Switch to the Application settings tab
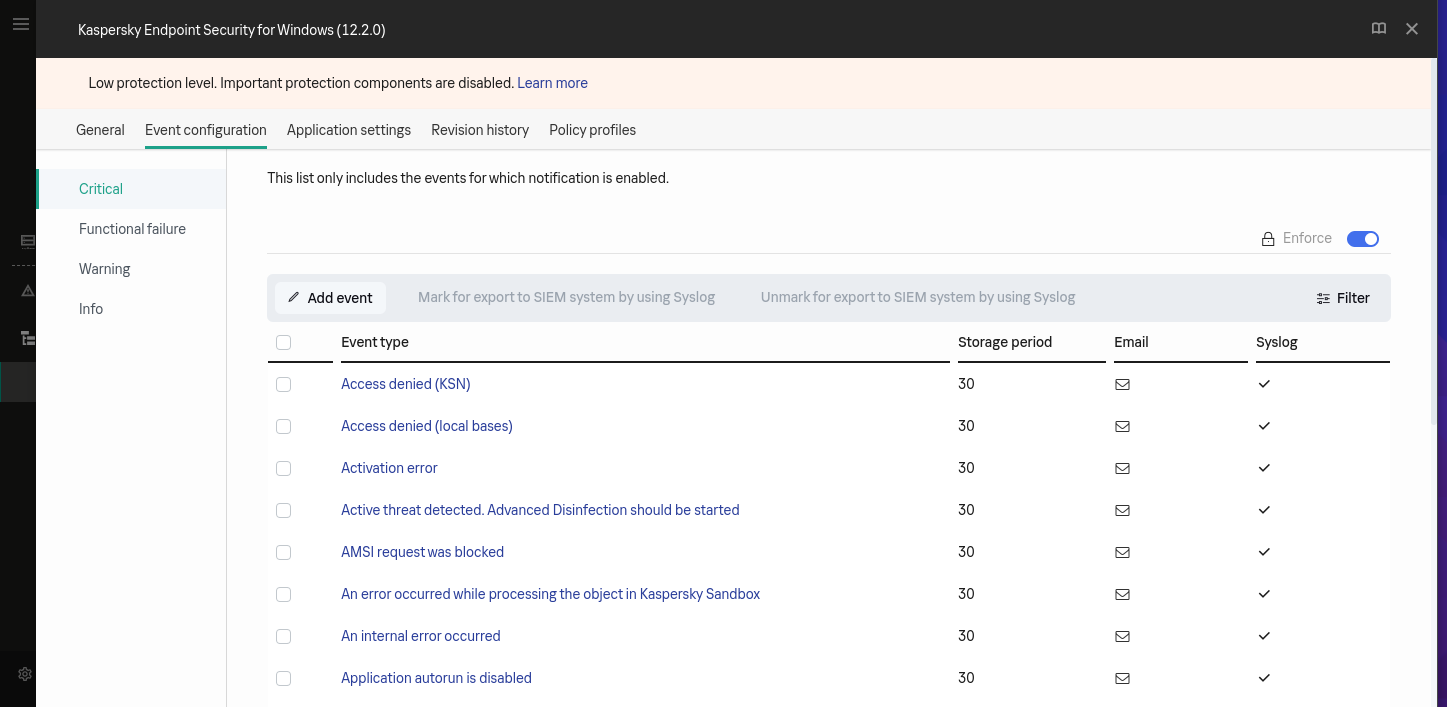 348,130
